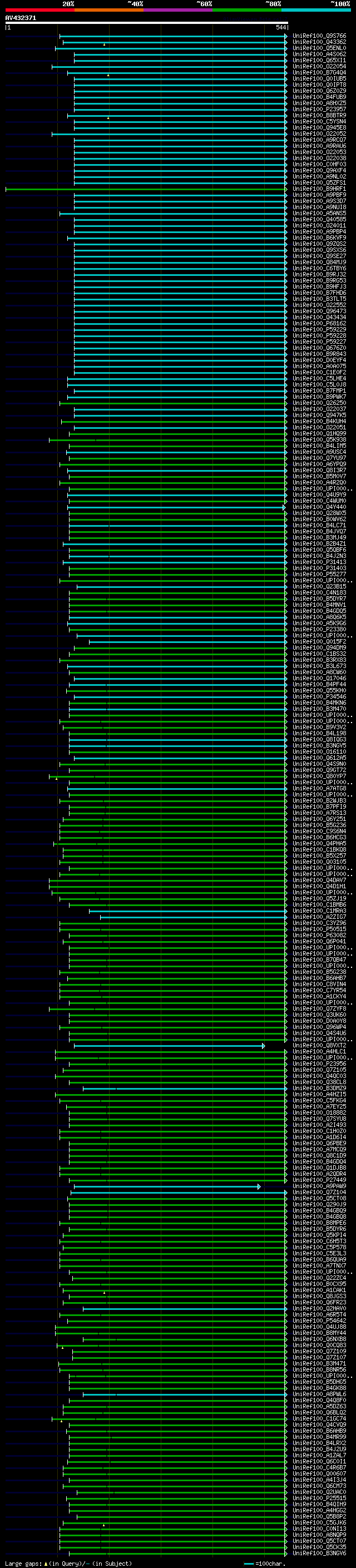Click the full-length green bar for UniRef100_B9HRF1
Viewport: 356px width, 1568px height.
(146, 189)
